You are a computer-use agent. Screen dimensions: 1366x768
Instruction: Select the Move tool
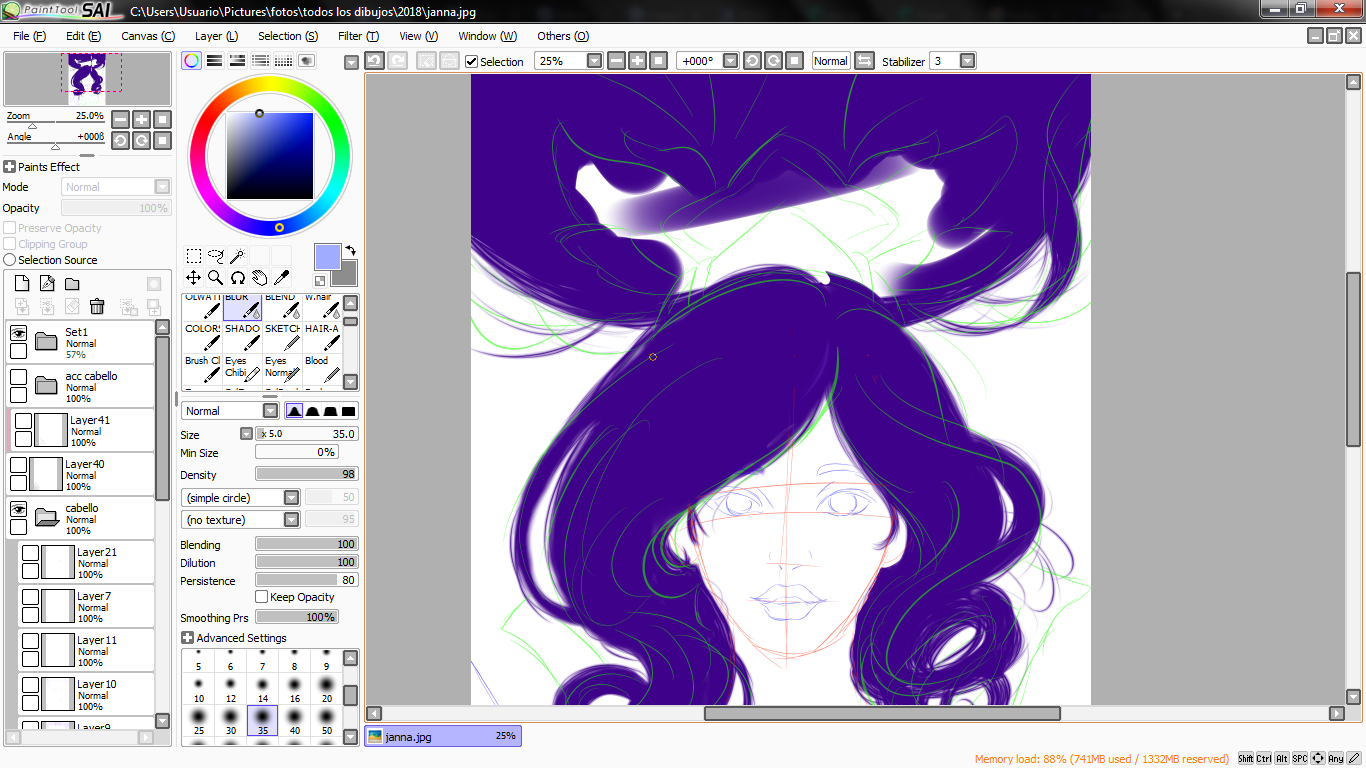coord(194,278)
